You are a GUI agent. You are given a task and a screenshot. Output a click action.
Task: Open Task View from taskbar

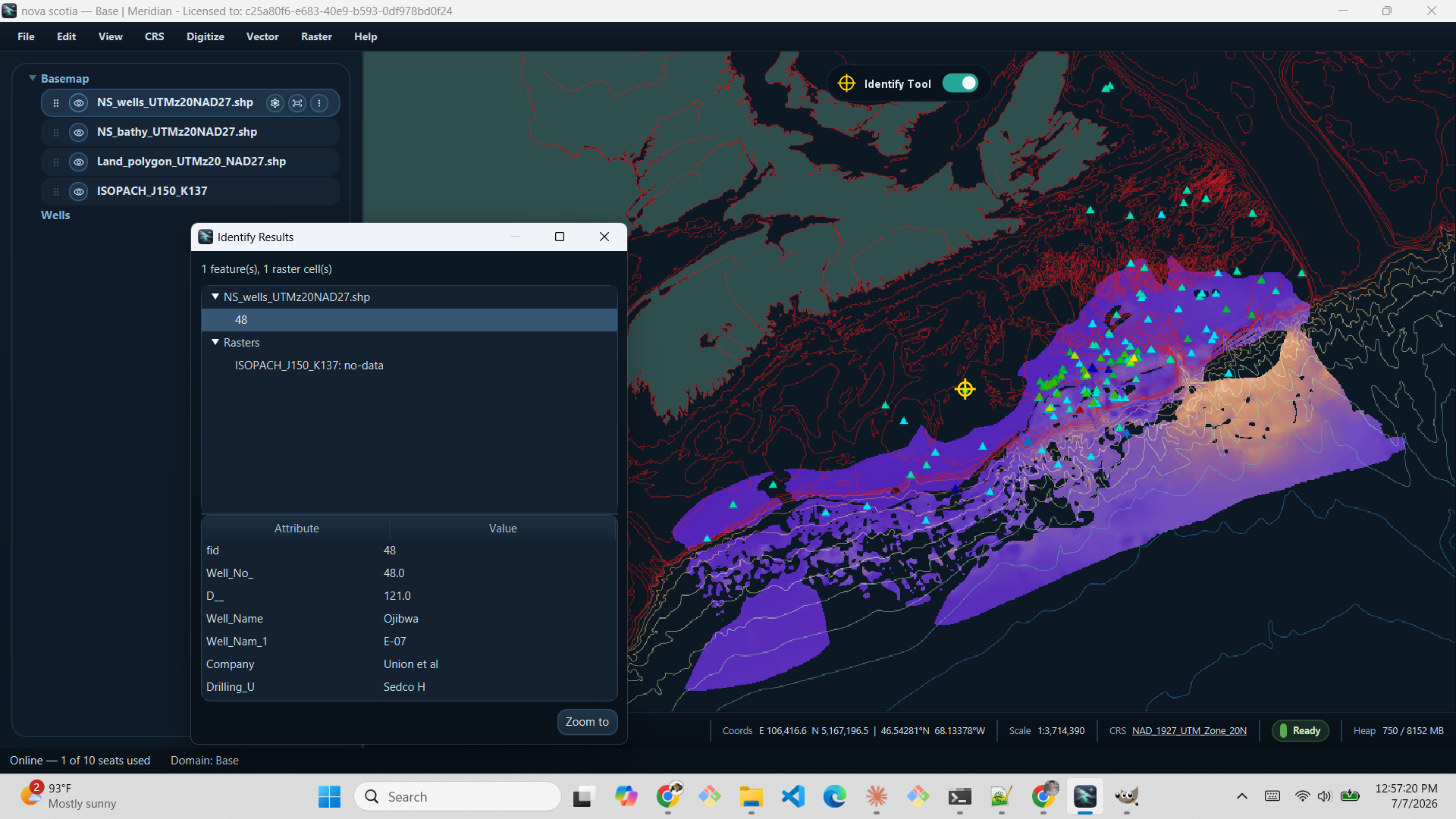[582, 796]
